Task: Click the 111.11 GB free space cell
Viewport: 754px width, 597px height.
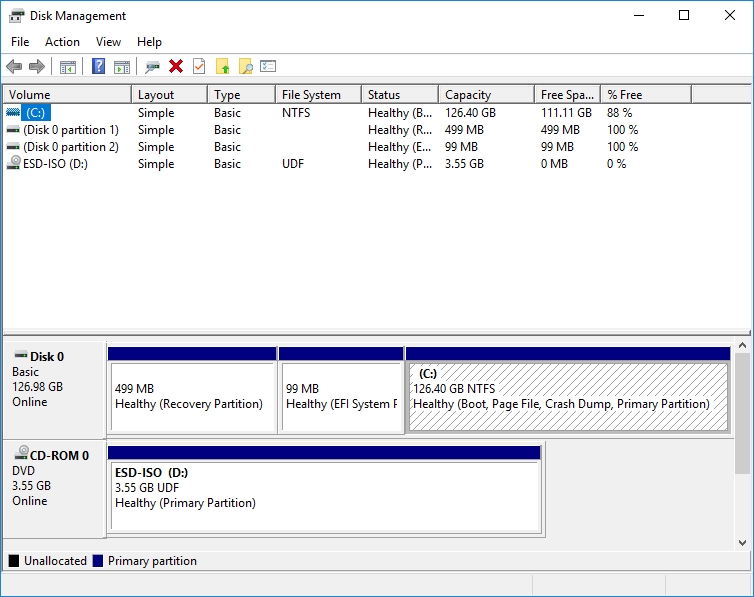Action: pyautogui.click(x=566, y=112)
